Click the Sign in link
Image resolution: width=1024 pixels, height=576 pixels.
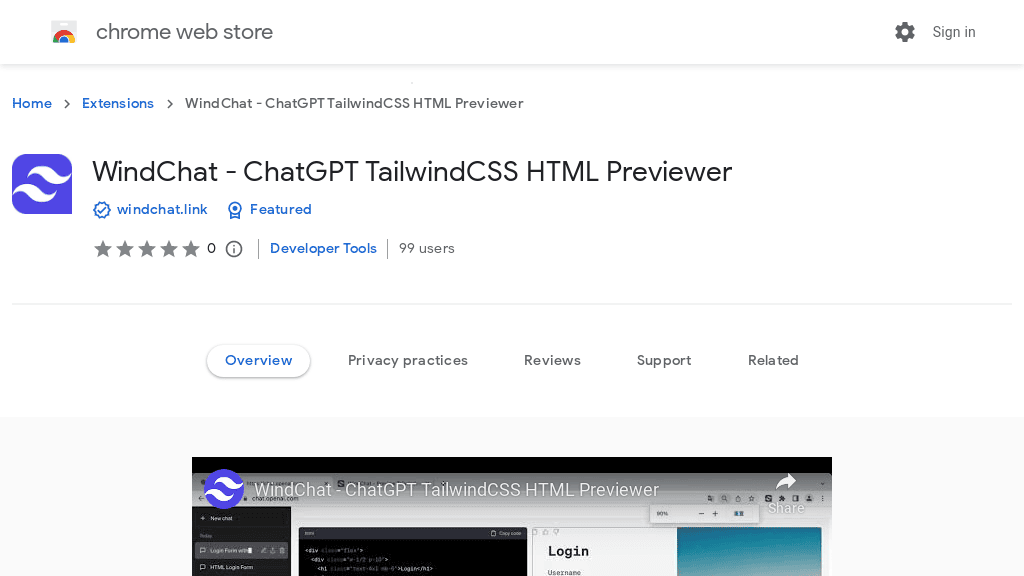click(x=953, y=32)
